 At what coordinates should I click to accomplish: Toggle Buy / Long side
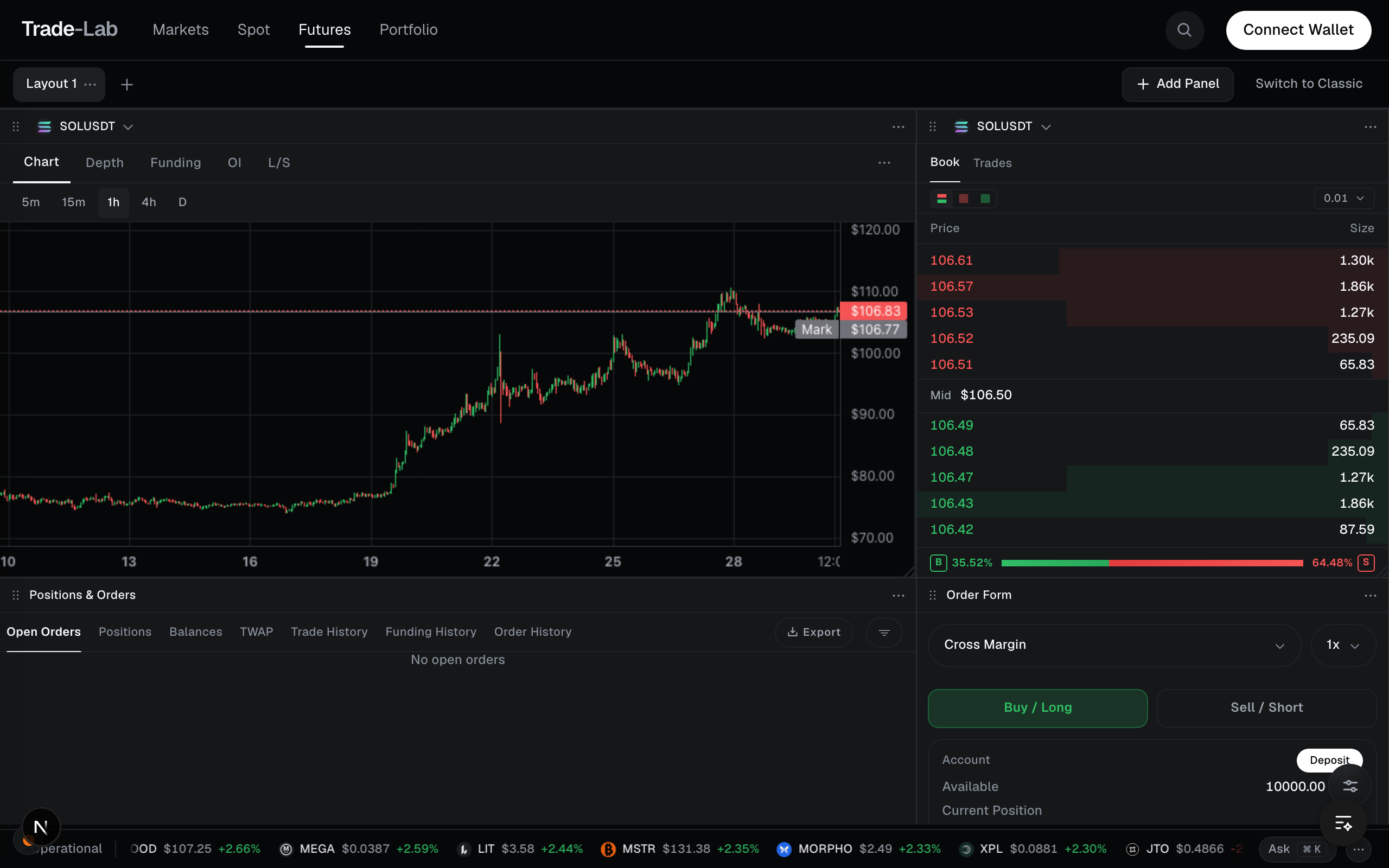(x=1038, y=708)
